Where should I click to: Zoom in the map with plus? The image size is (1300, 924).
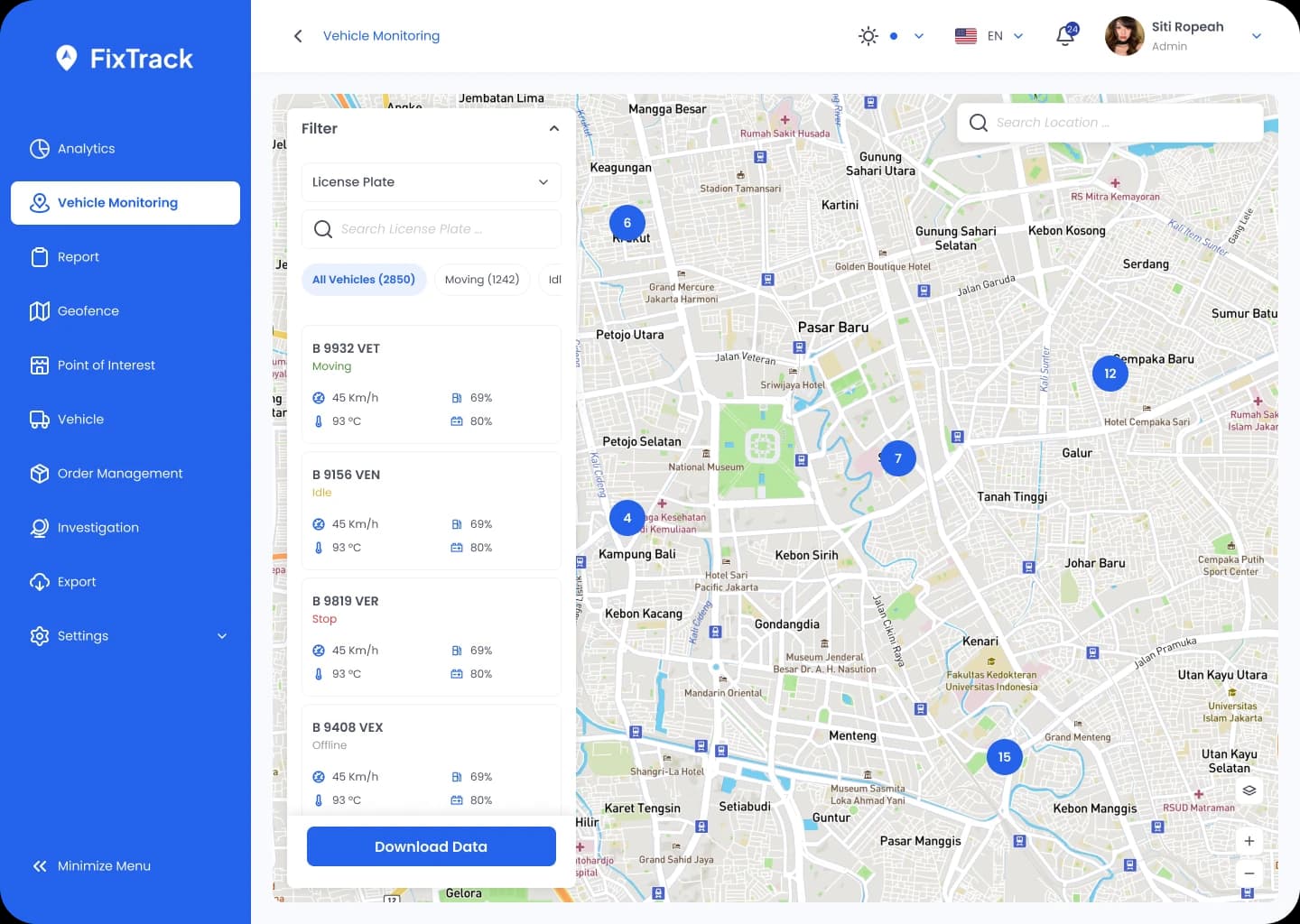coord(1249,841)
